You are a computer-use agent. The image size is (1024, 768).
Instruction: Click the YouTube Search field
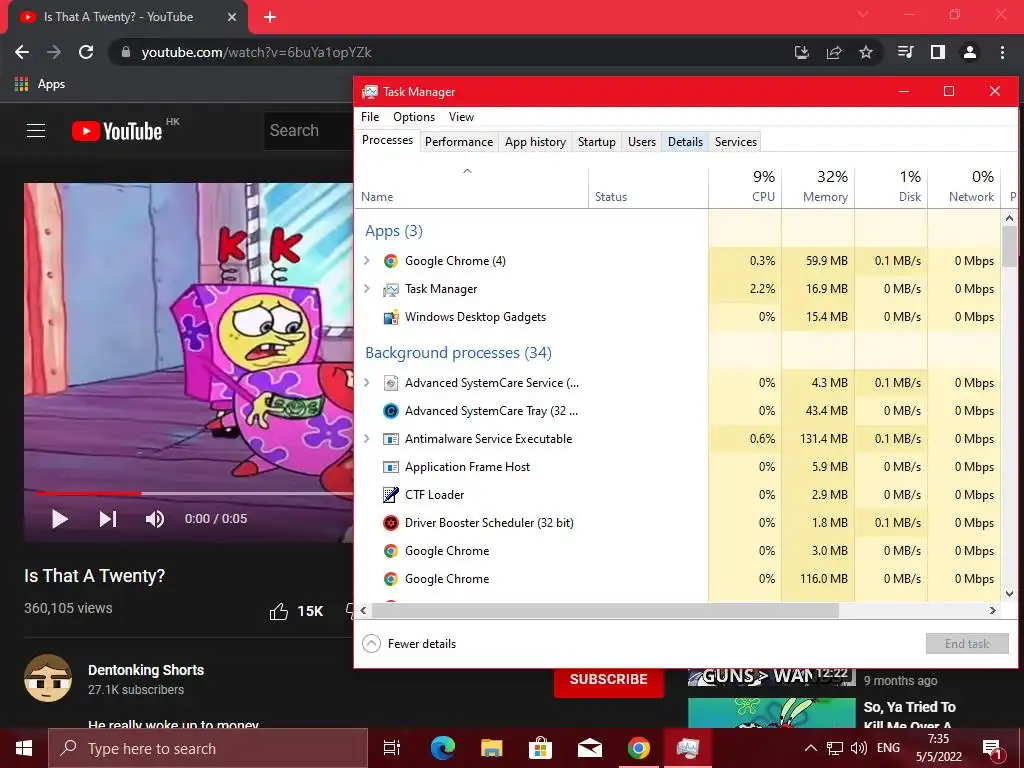pos(308,131)
